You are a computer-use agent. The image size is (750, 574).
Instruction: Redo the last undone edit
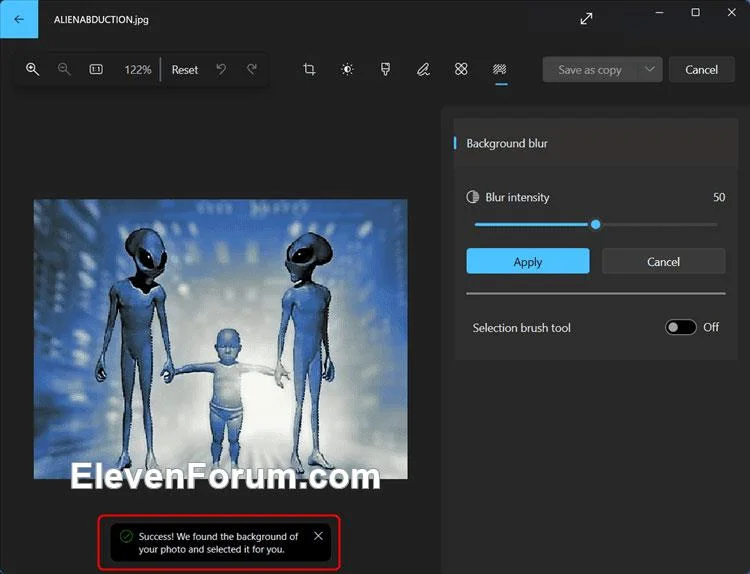[x=252, y=69]
